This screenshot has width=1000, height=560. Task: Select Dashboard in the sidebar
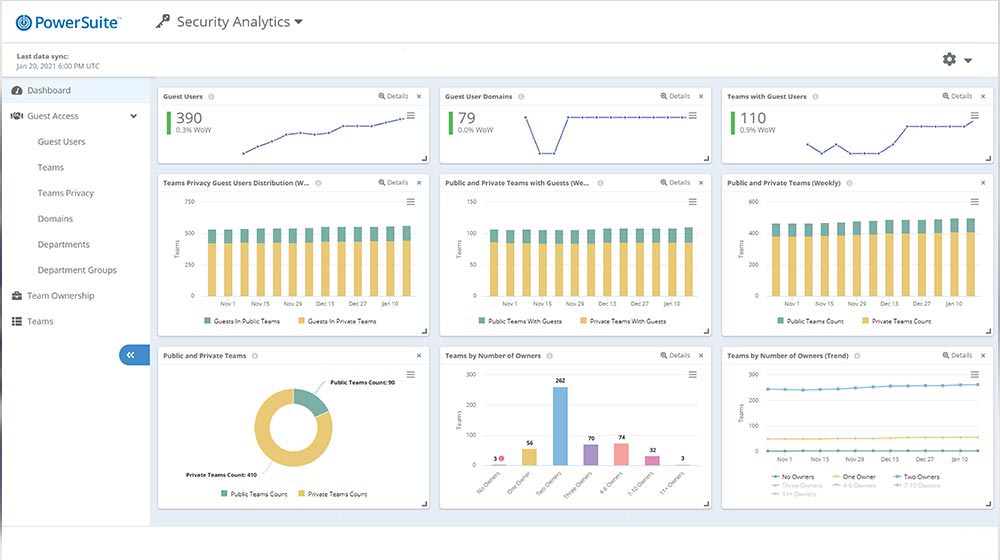pos(48,90)
